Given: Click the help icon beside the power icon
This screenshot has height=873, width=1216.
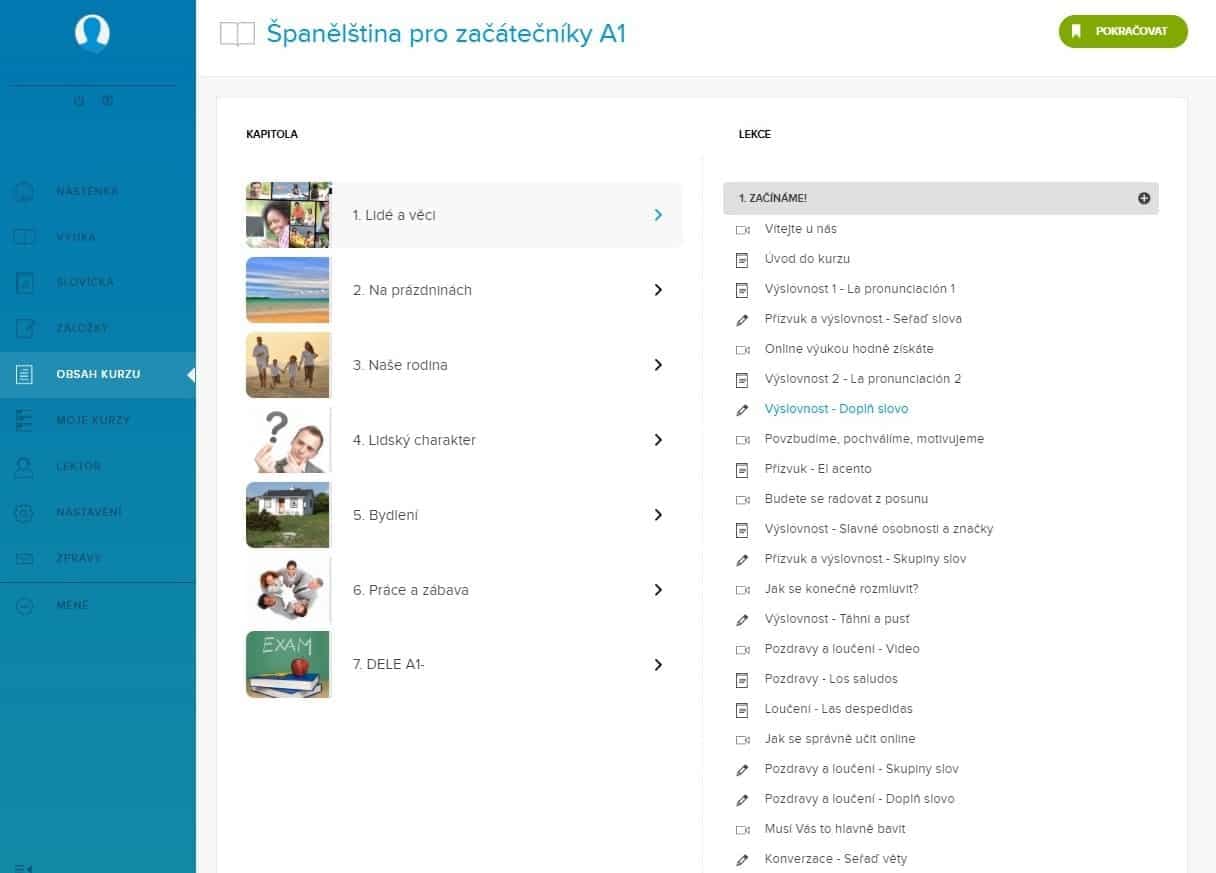Looking at the screenshot, I should 107,101.
